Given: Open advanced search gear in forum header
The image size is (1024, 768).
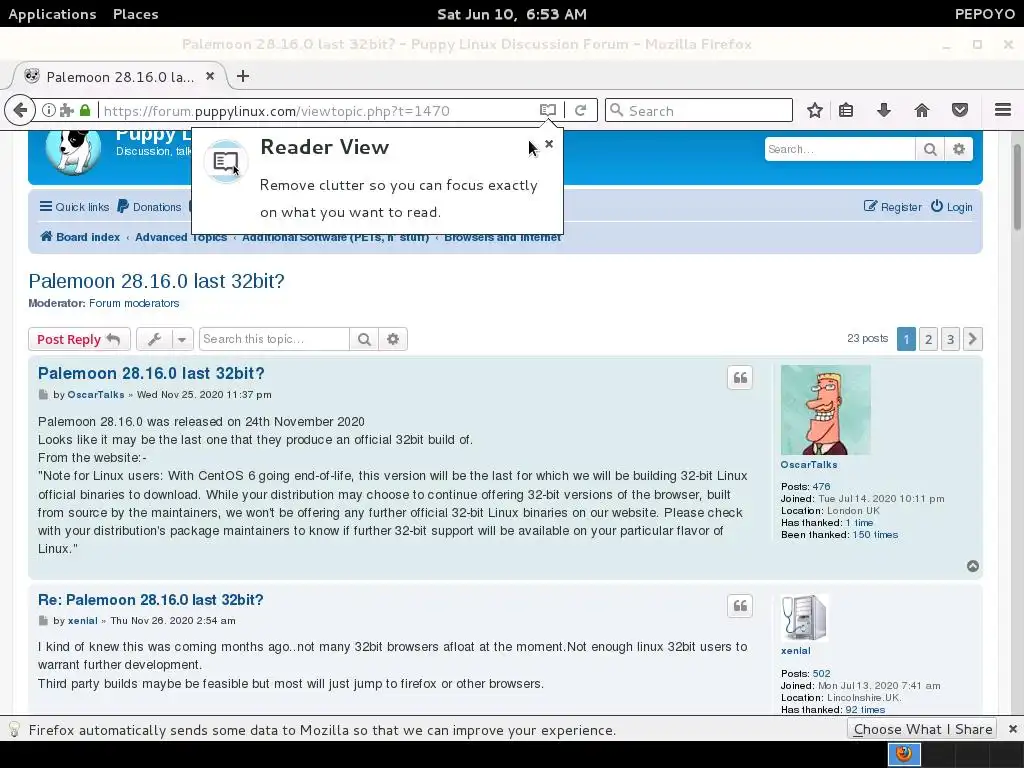Looking at the screenshot, I should point(959,150).
